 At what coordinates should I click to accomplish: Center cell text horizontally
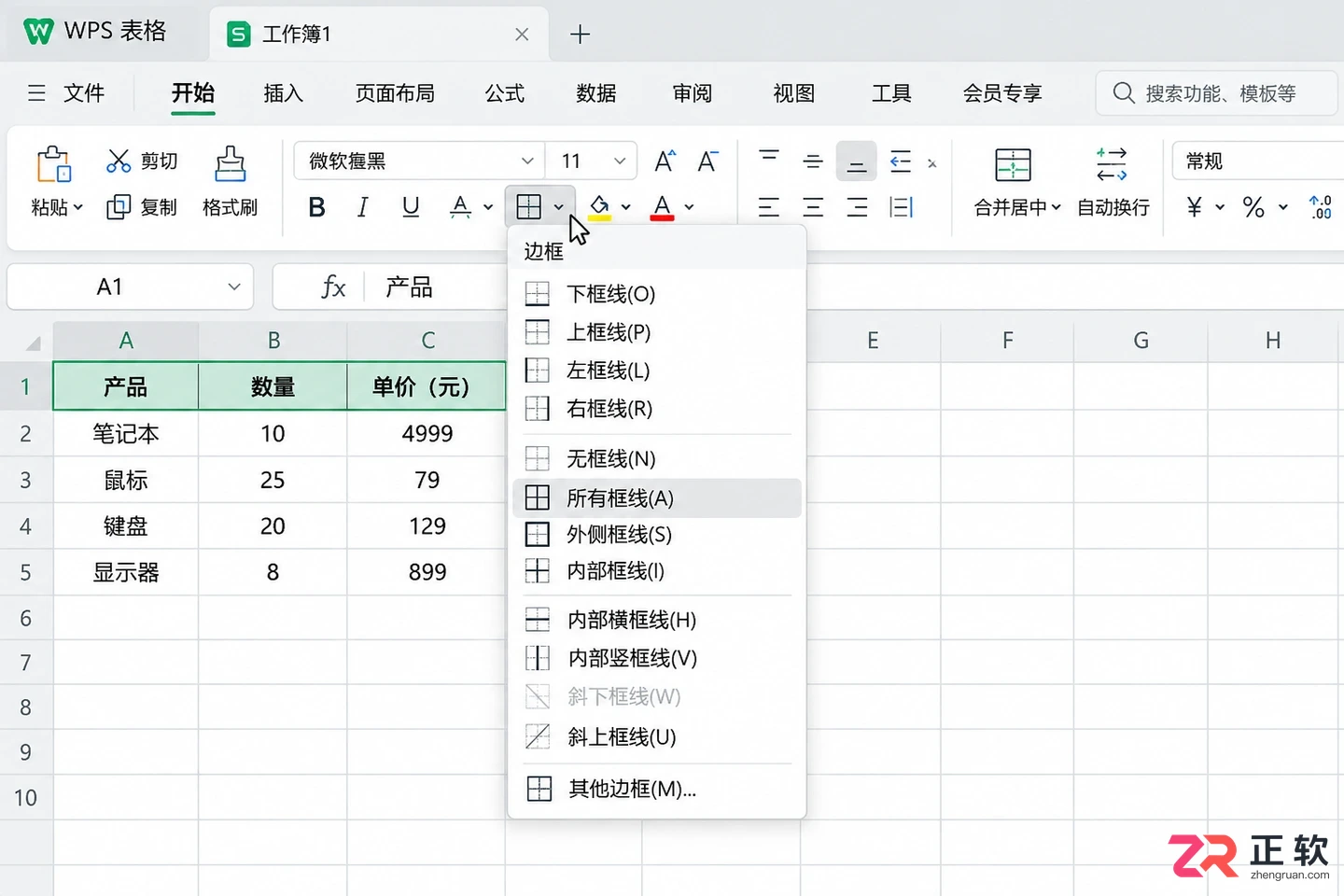coord(813,207)
